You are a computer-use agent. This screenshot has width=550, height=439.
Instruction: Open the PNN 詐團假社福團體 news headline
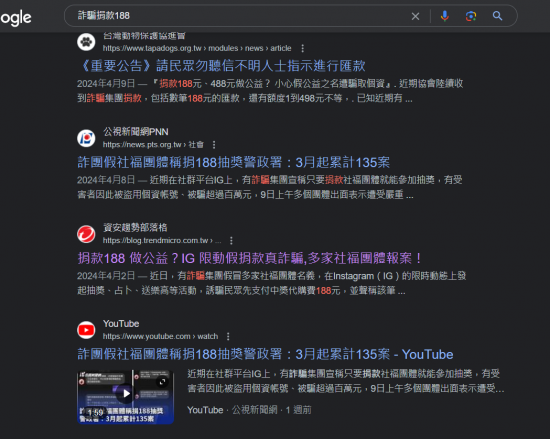[x=234, y=162]
